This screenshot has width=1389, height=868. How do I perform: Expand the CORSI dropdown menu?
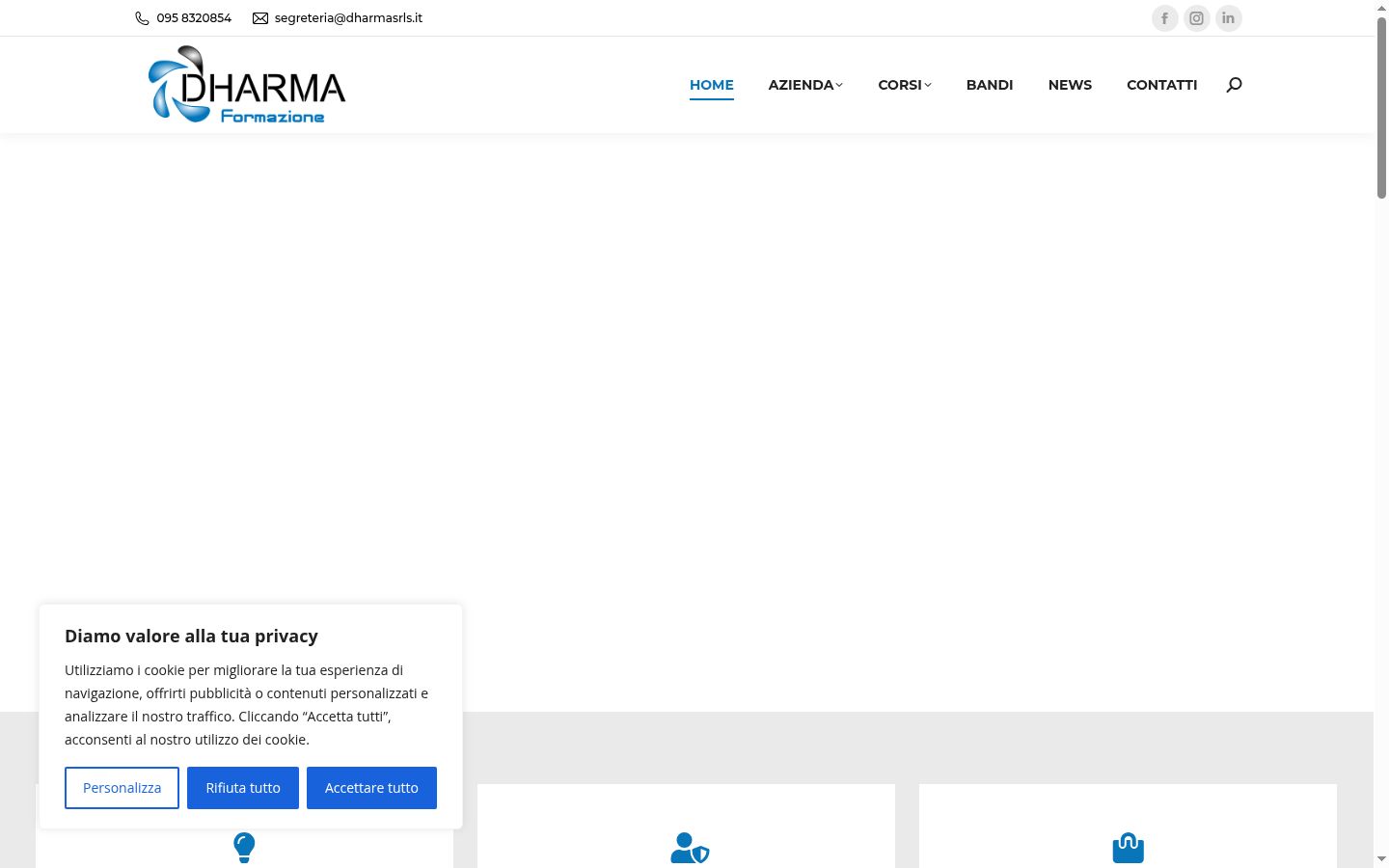(x=905, y=85)
